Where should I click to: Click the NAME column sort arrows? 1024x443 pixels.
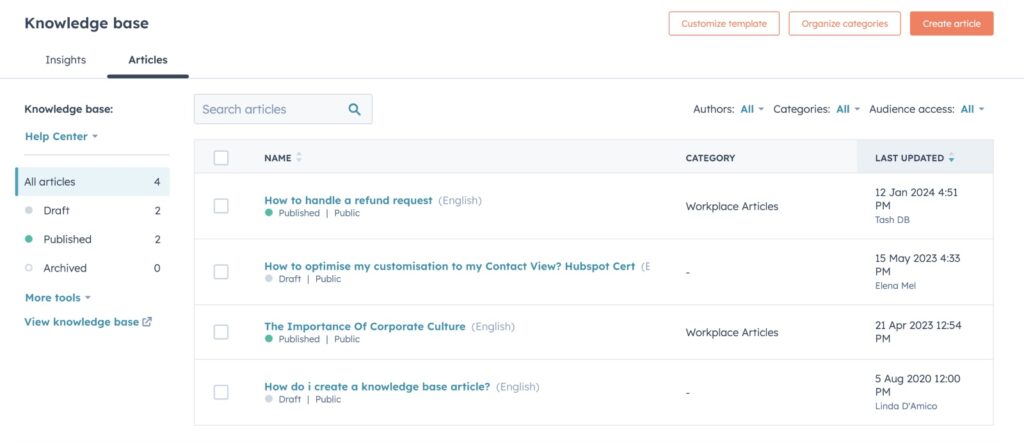pos(299,158)
